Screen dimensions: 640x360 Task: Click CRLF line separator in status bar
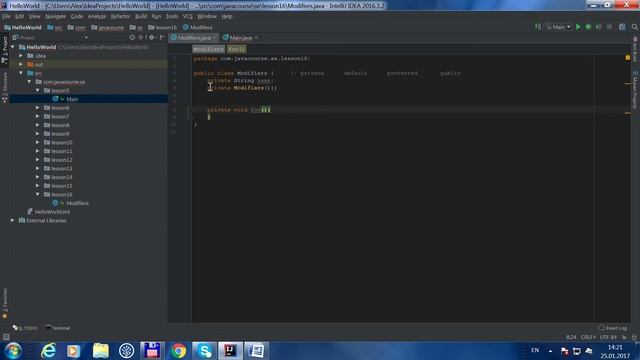point(588,337)
